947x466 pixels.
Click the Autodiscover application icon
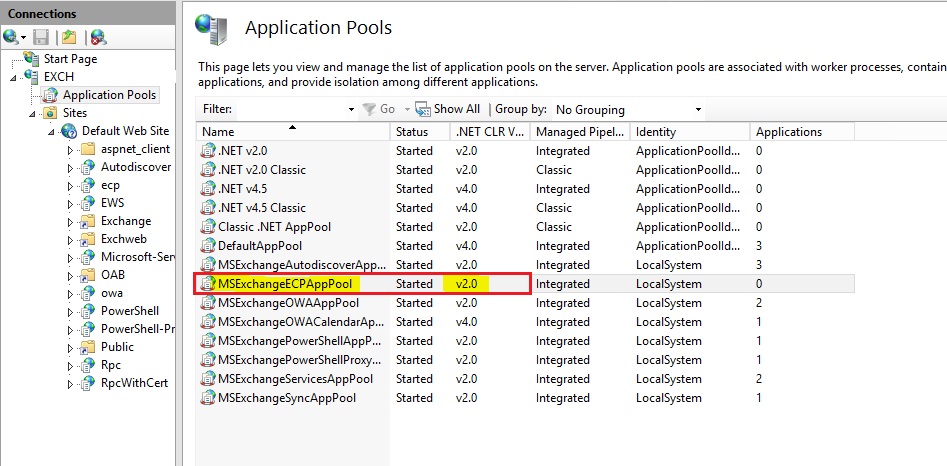tap(88, 167)
